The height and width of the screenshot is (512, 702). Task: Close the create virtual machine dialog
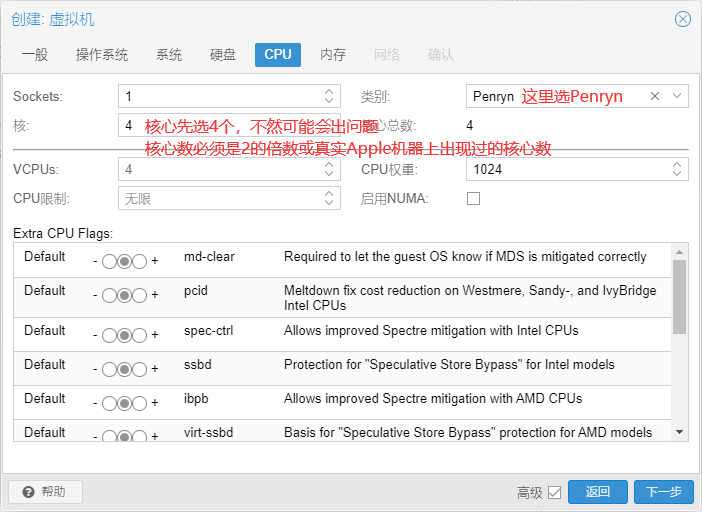tap(683, 19)
